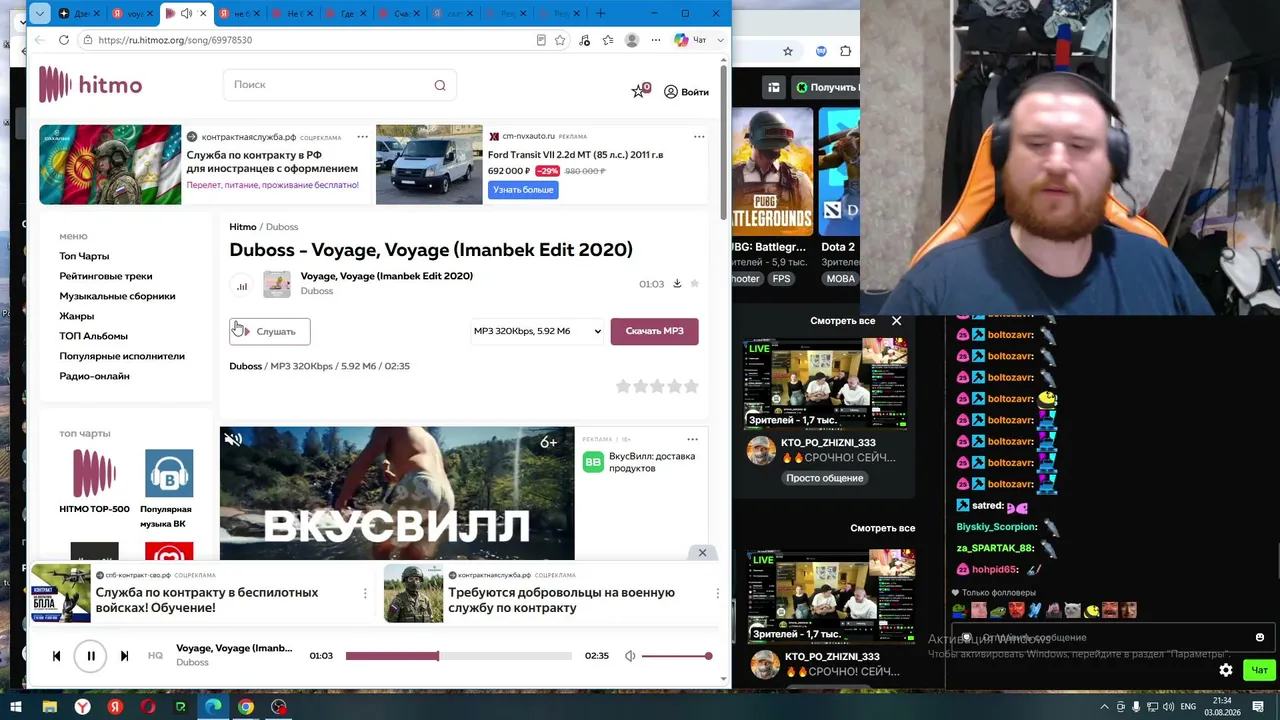Open options for Ford Transit ad

point(699,136)
